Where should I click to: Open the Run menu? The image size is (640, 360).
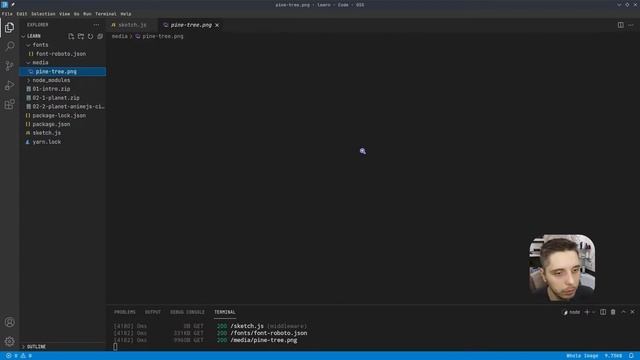87,14
